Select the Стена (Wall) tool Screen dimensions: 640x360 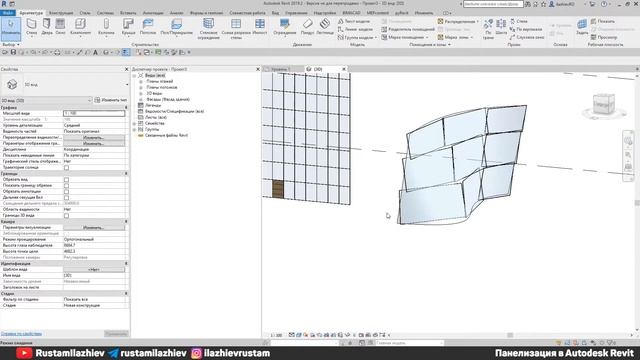31,27
